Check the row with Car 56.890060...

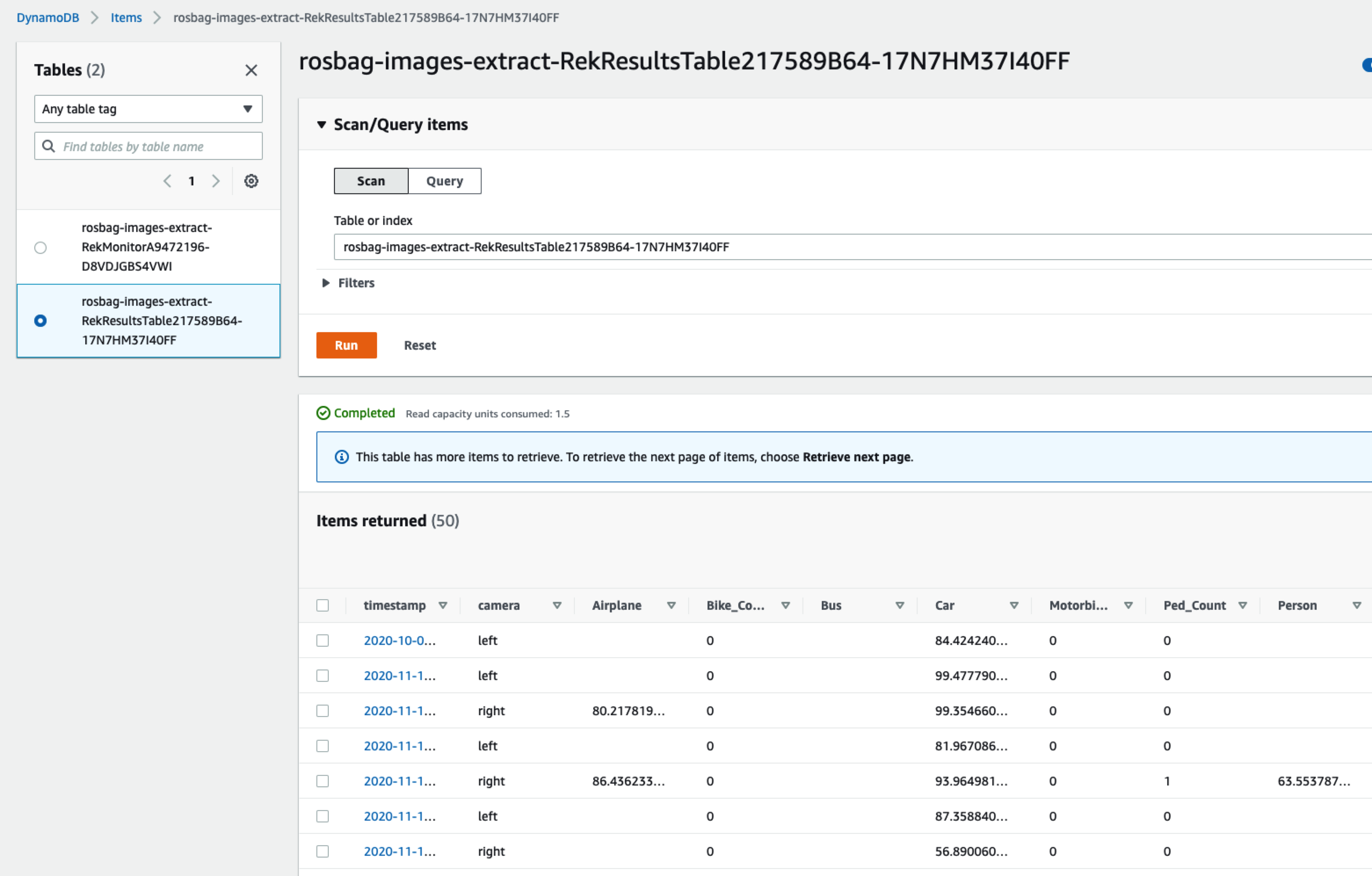[x=323, y=851]
